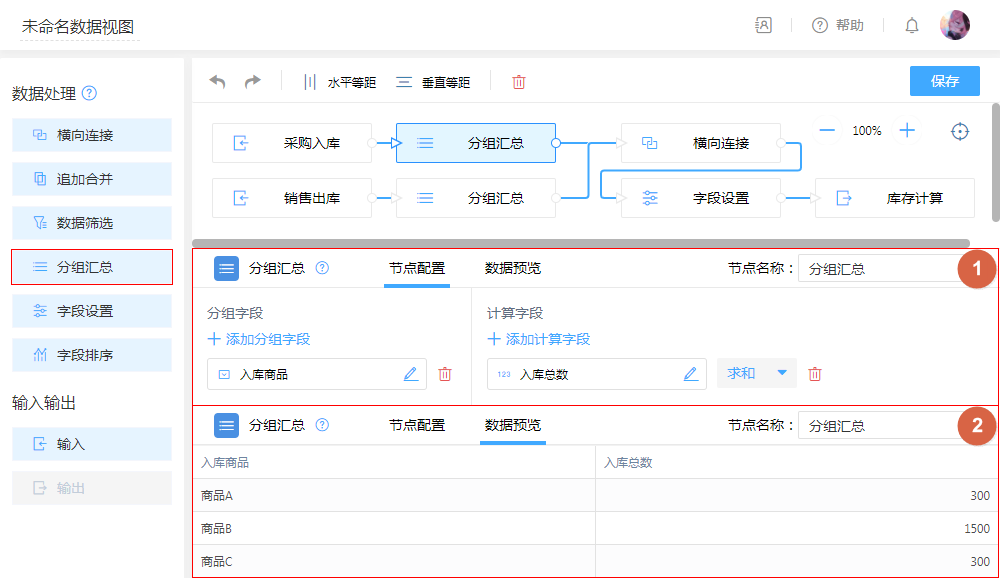Click the 保存 button
1000x578 pixels.
tap(944, 81)
